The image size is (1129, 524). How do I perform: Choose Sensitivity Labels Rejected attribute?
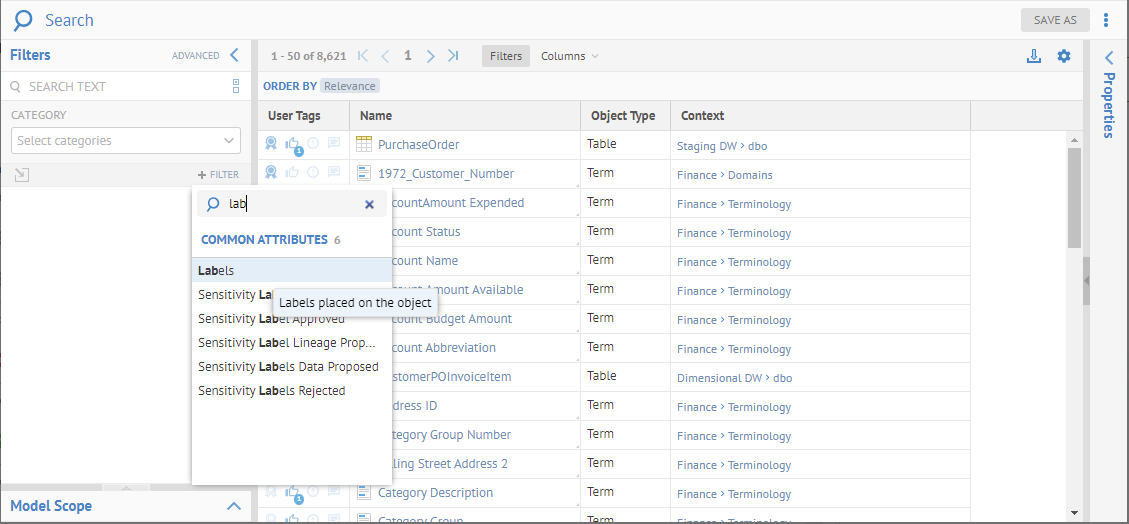tap(271, 391)
